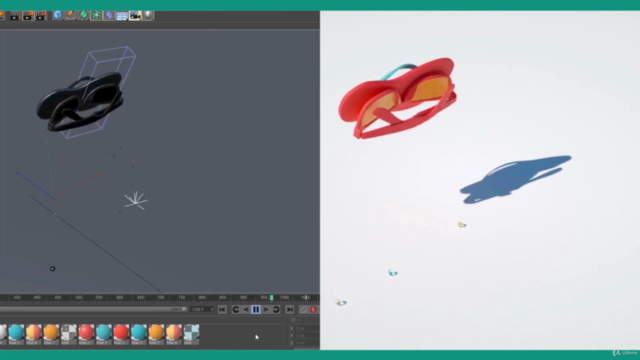The height and width of the screenshot is (360, 640).
Task: Click the X coordinate value field
Action: (x=306, y=328)
